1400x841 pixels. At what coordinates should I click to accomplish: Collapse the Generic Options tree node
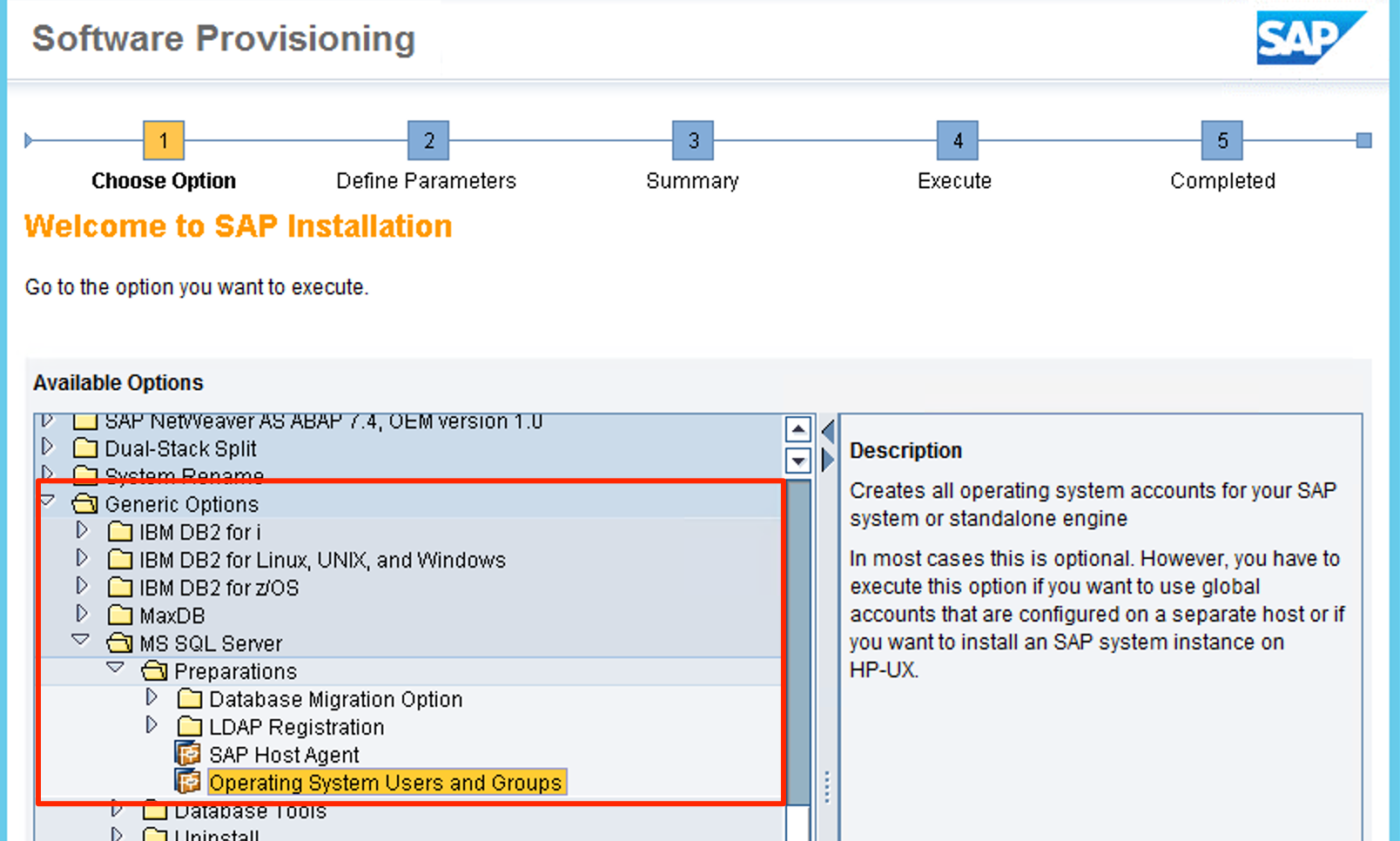[x=49, y=501]
